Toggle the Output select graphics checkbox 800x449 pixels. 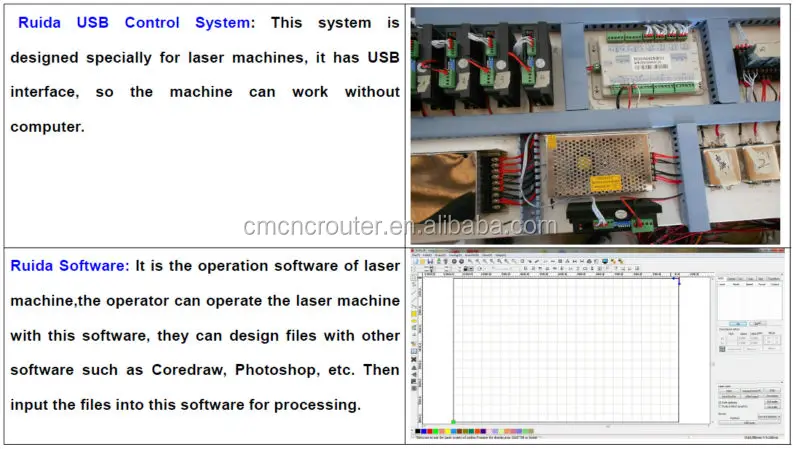(720, 406)
